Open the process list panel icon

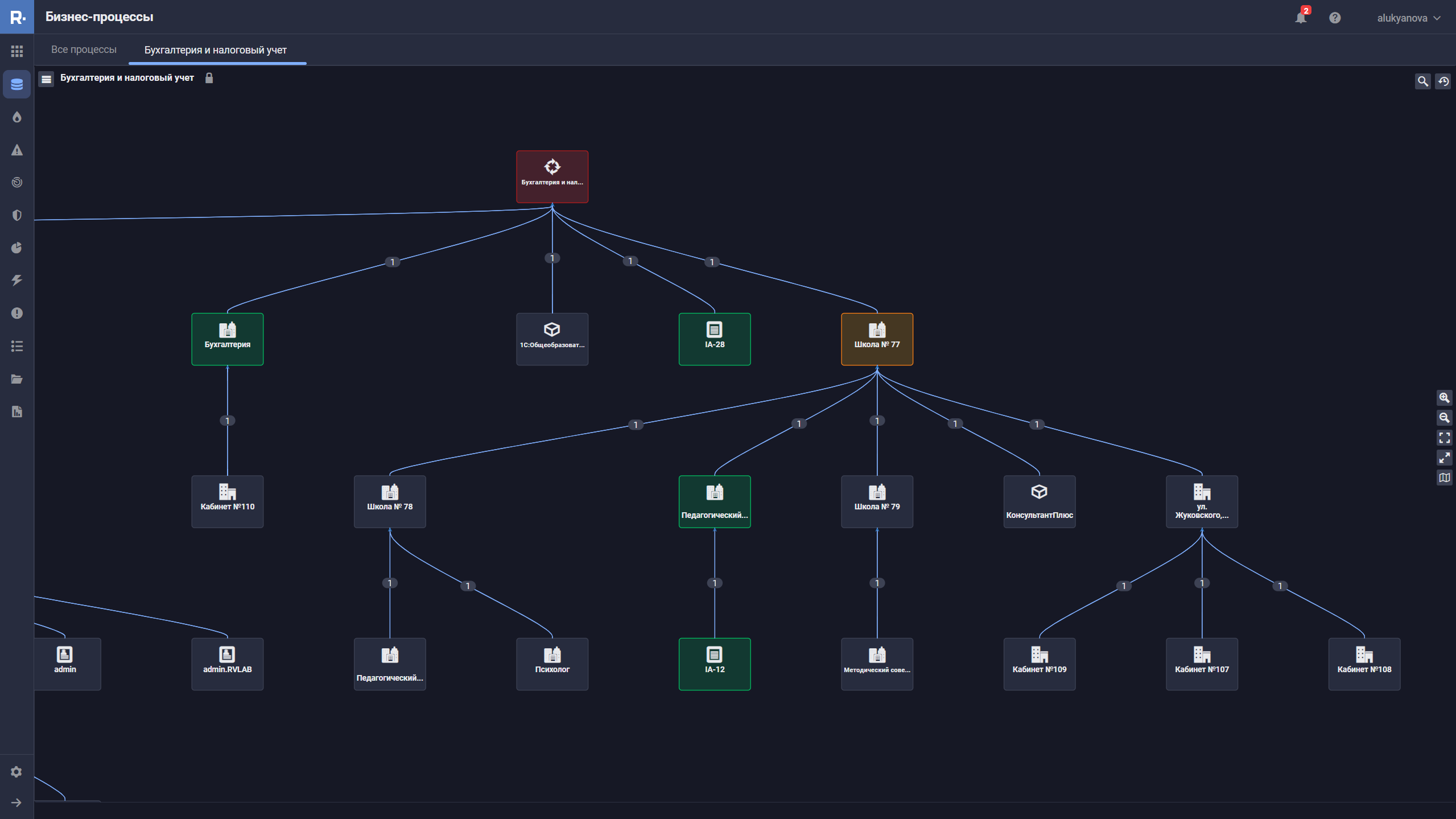[x=47, y=79]
